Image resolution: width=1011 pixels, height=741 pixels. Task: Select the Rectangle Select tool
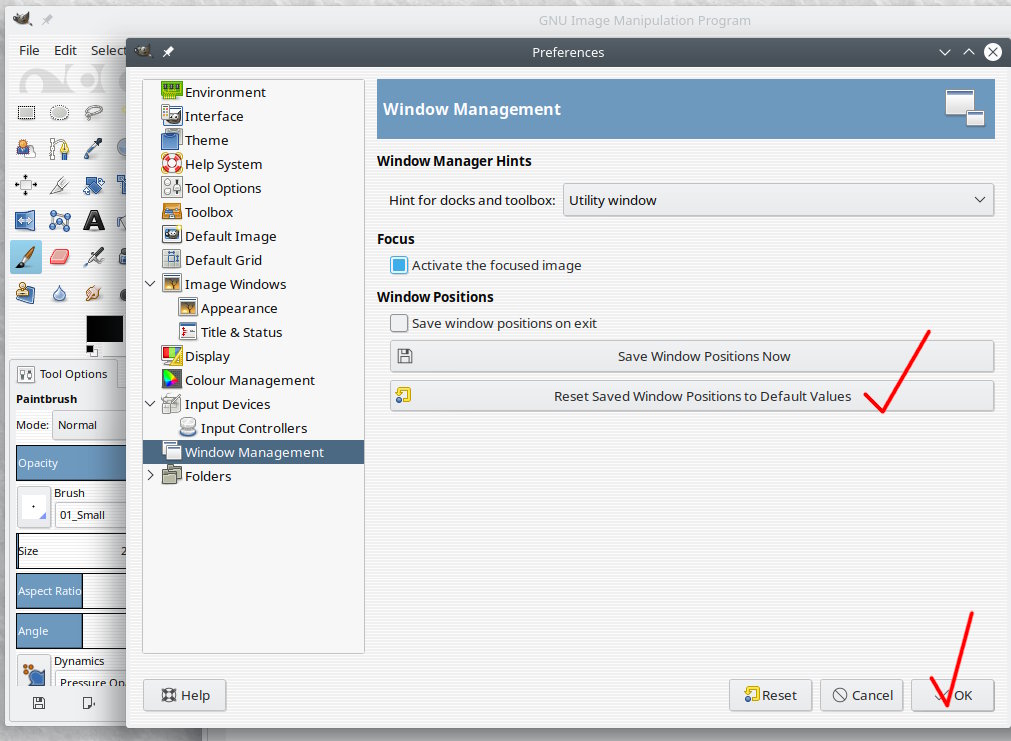pos(26,113)
